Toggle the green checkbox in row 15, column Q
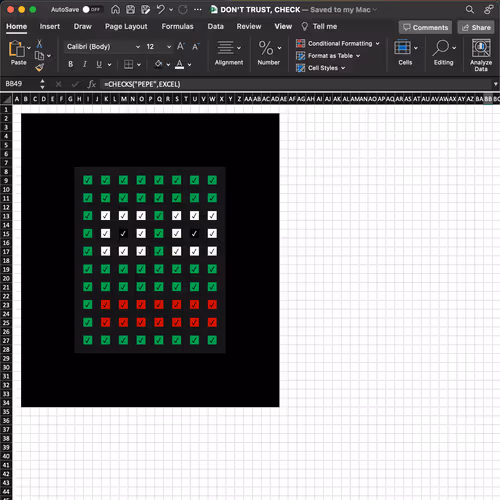Viewport: 500px width, 500px height. point(159,234)
